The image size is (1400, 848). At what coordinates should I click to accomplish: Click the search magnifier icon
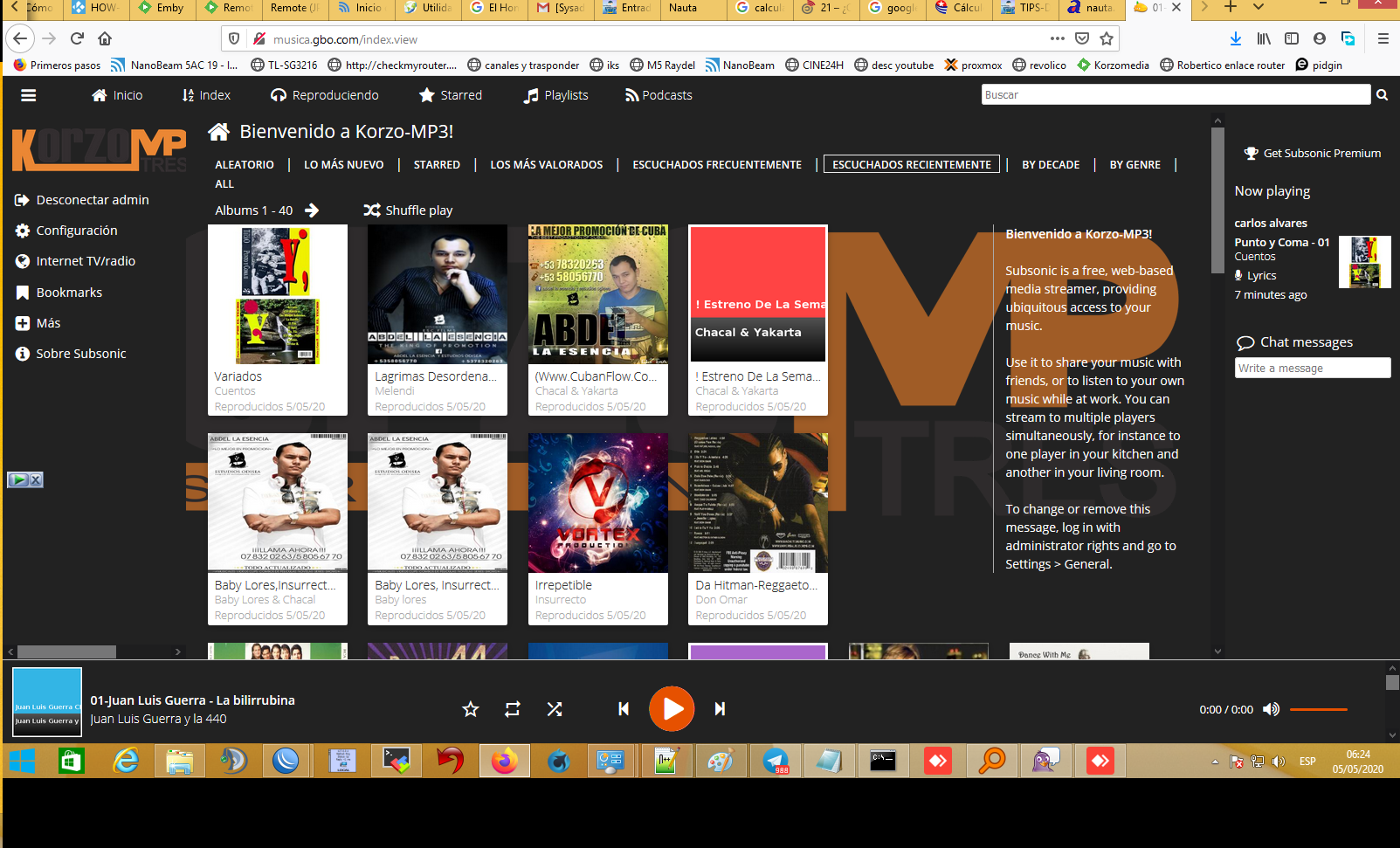[1382, 94]
